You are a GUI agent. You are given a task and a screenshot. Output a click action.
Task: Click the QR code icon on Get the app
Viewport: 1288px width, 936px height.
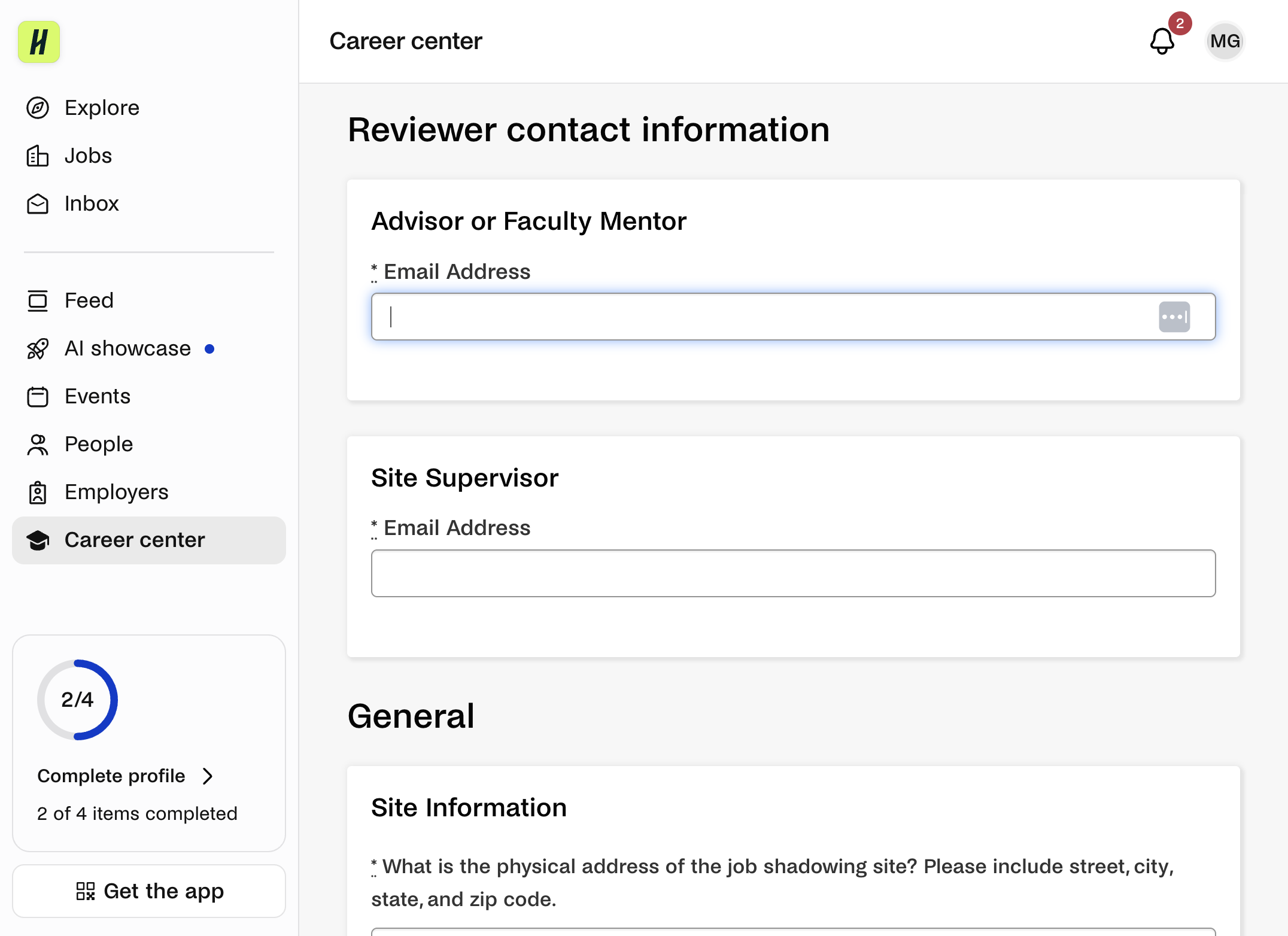tap(86, 891)
